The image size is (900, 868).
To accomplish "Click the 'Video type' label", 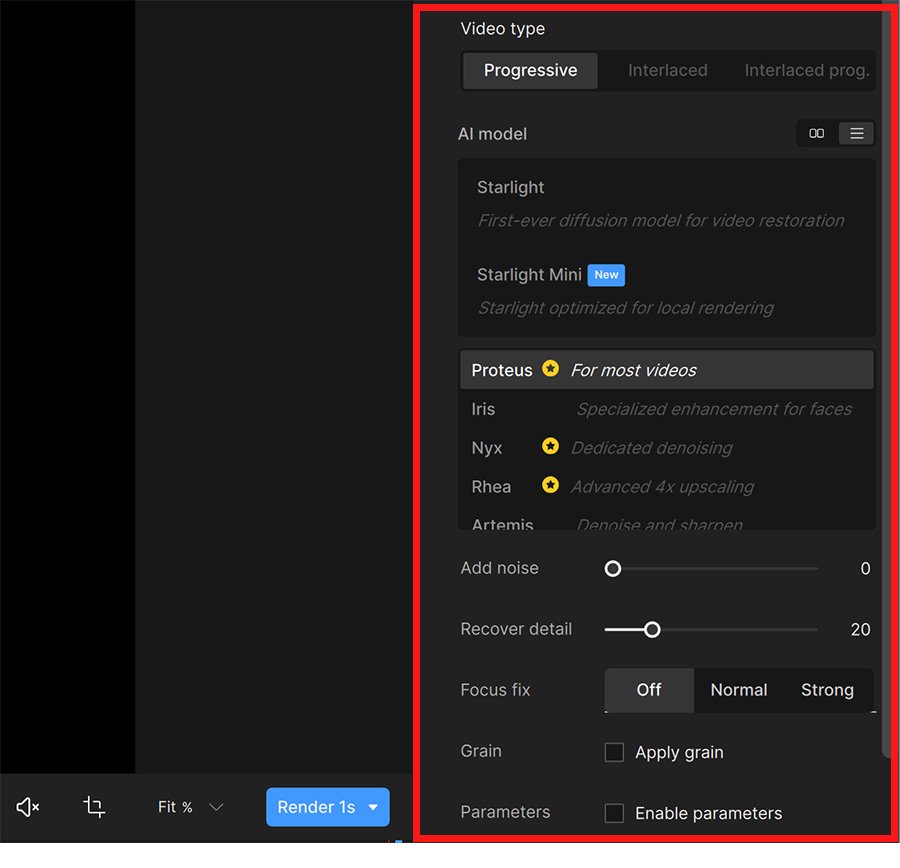I will (x=502, y=29).
